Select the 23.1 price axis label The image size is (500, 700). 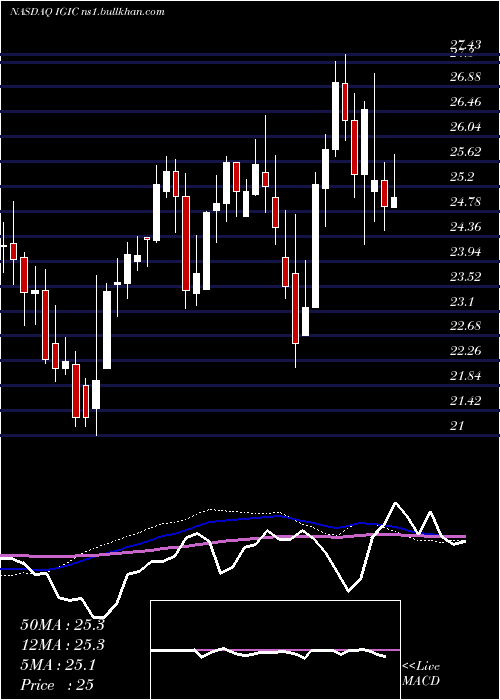tap(462, 302)
